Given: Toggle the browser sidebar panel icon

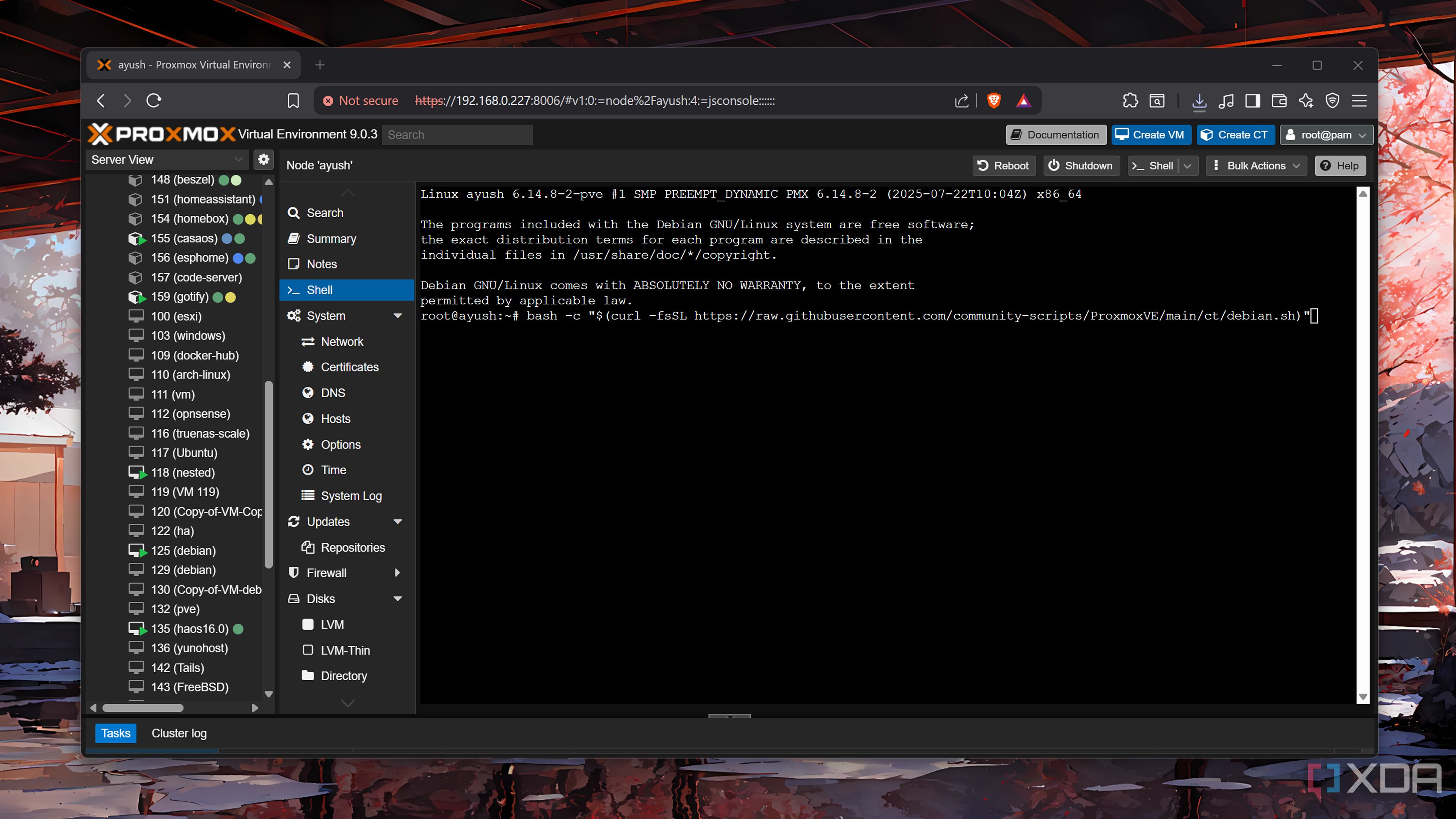Looking at the screenshot, I should pyautogui.click(x=1252, y=100).
